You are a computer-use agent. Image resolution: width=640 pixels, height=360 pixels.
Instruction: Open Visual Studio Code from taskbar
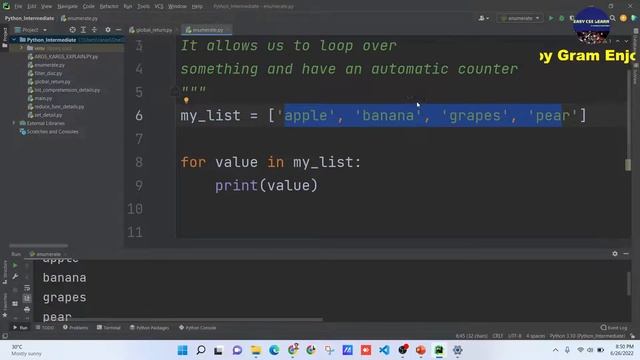point(384,350)
